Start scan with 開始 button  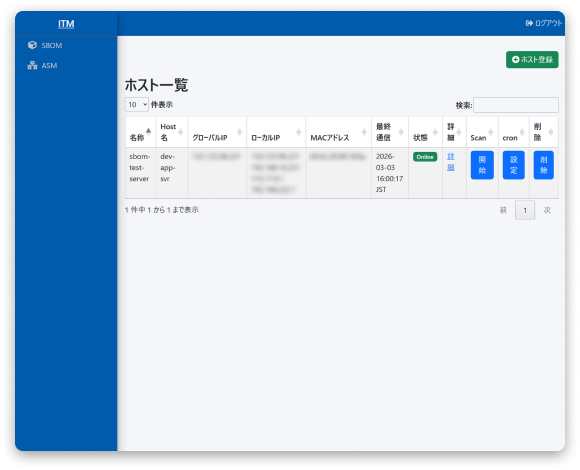[482, 165]
